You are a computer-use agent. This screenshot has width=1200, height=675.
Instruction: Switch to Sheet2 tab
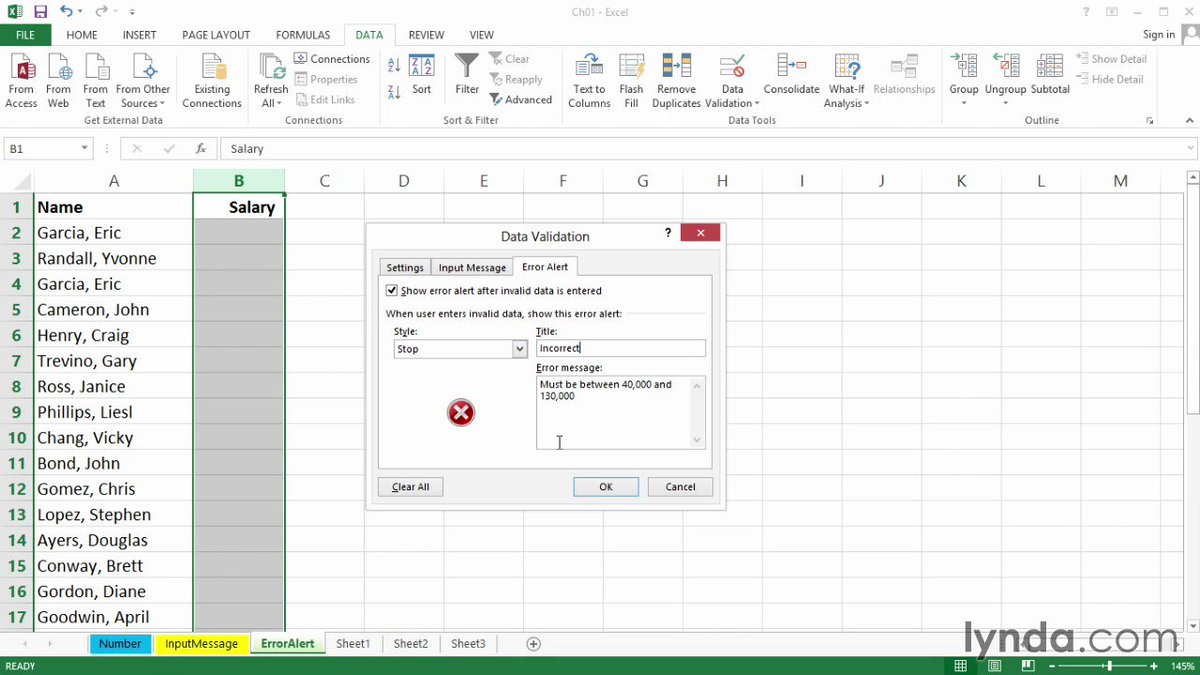click(x=410, y=644)
